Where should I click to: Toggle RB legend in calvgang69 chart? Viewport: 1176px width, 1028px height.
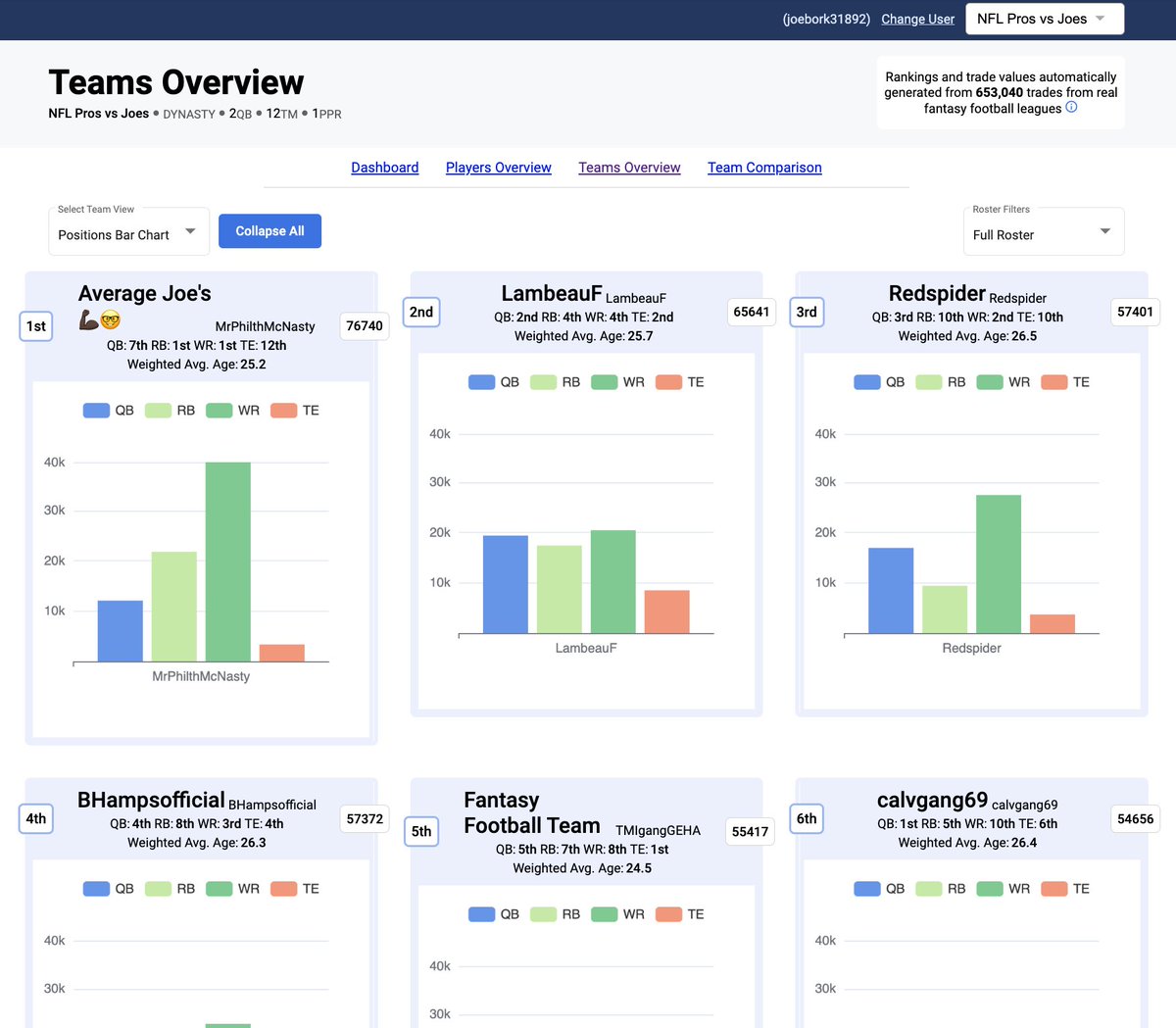point(941,889)
